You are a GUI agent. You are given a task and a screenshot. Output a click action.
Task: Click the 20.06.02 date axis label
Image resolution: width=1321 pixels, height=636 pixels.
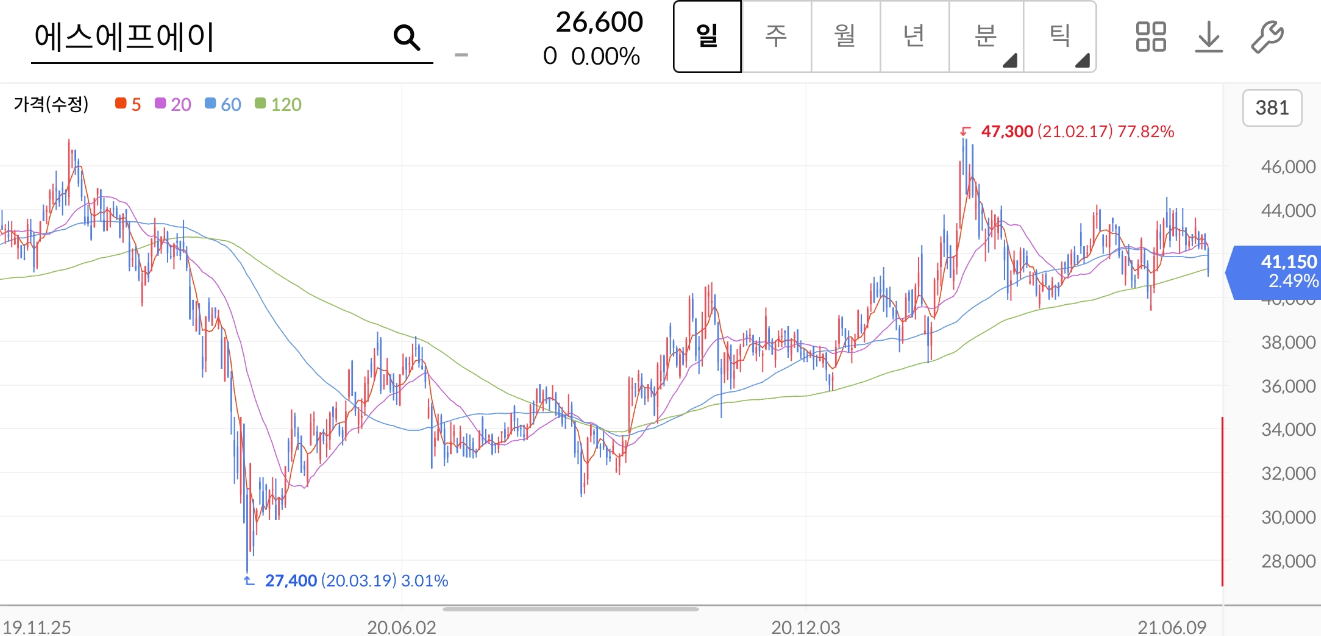pos(401,627)
